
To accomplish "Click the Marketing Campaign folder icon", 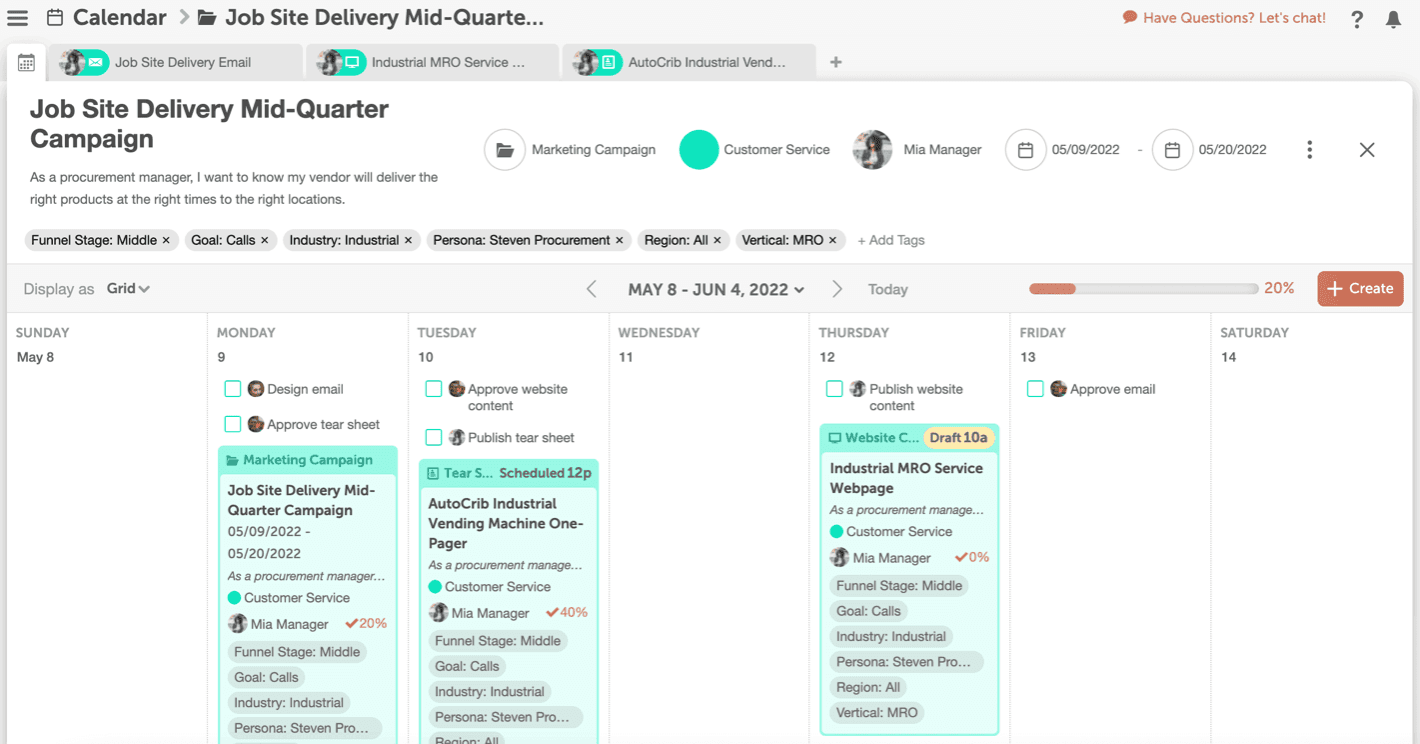I will [x=505, y=150].
